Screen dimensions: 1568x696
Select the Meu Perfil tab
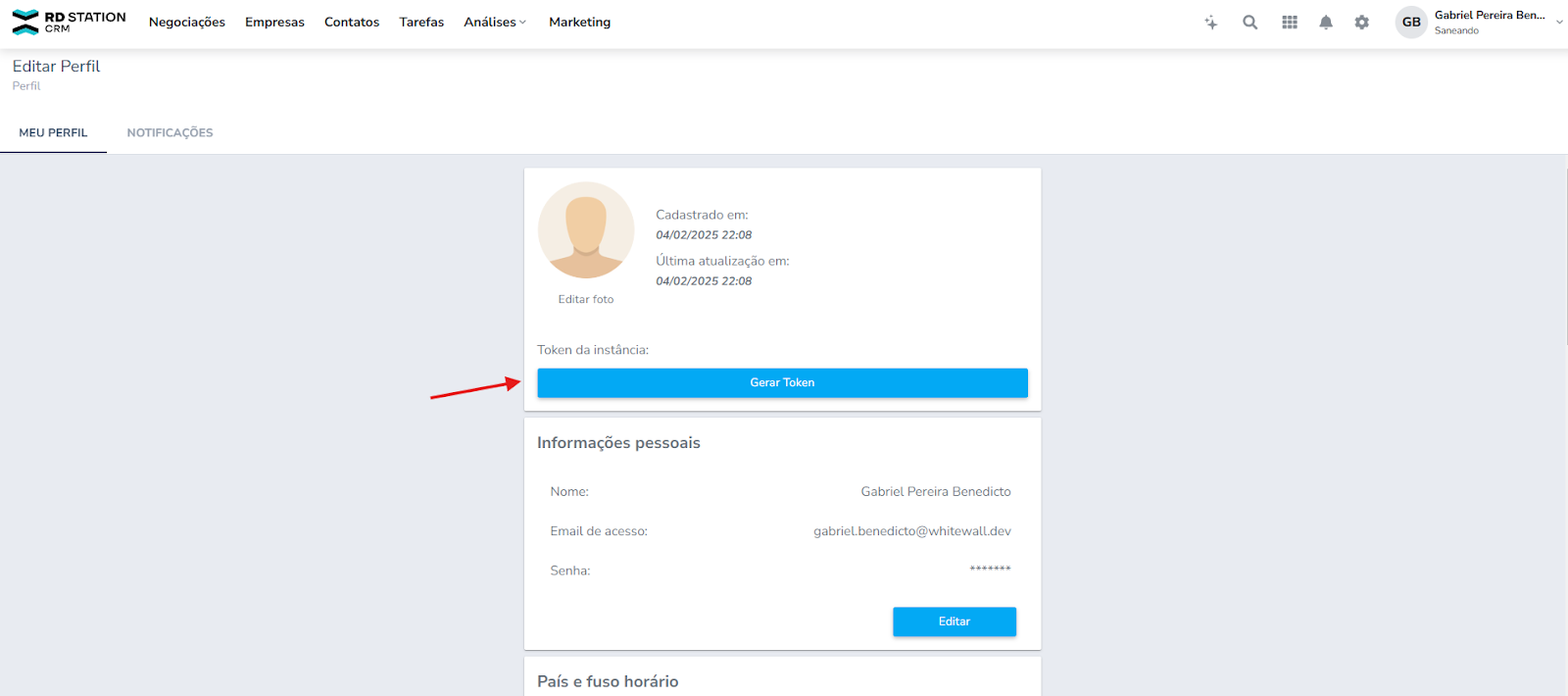click(53, 133)
